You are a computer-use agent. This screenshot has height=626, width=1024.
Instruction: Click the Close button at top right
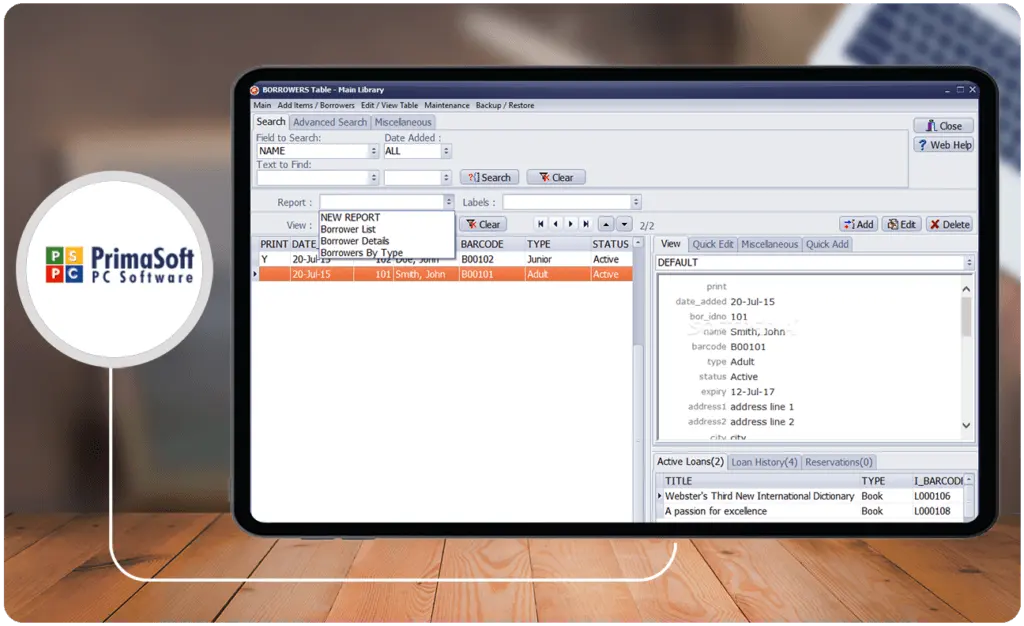pyautogui.click(x=944, y=125)
